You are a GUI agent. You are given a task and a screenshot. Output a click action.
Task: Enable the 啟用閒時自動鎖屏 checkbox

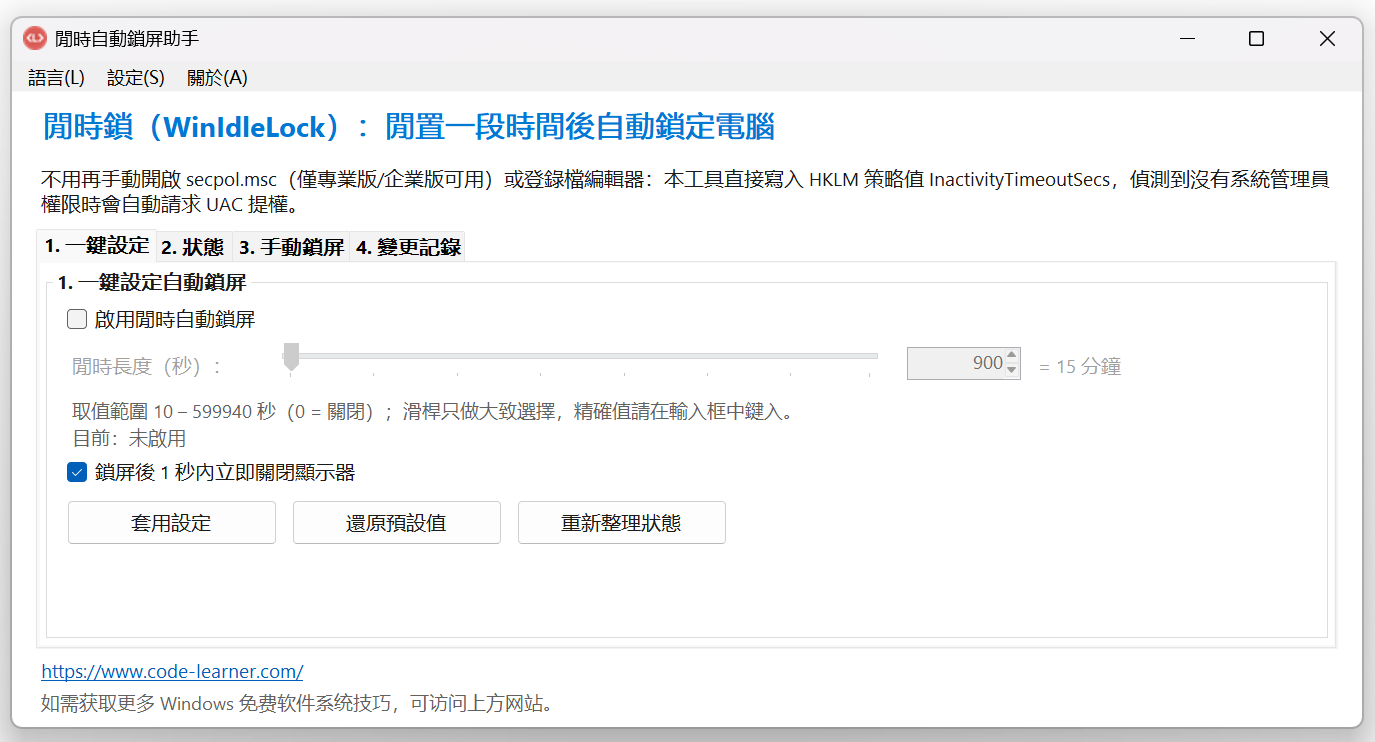pyautogui.click(x=77, y=319)
